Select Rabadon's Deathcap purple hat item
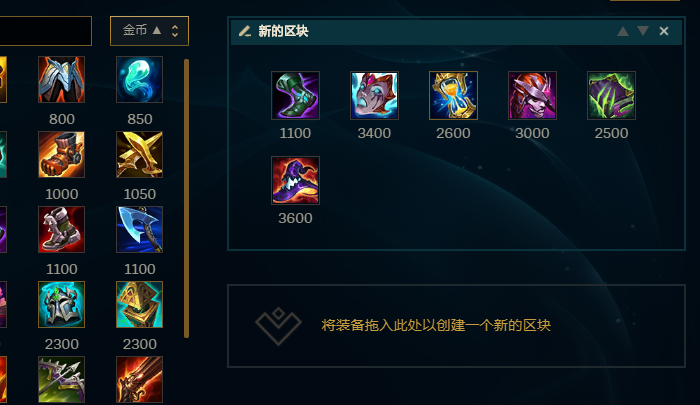Screen dimensions: 700x405 295,180
